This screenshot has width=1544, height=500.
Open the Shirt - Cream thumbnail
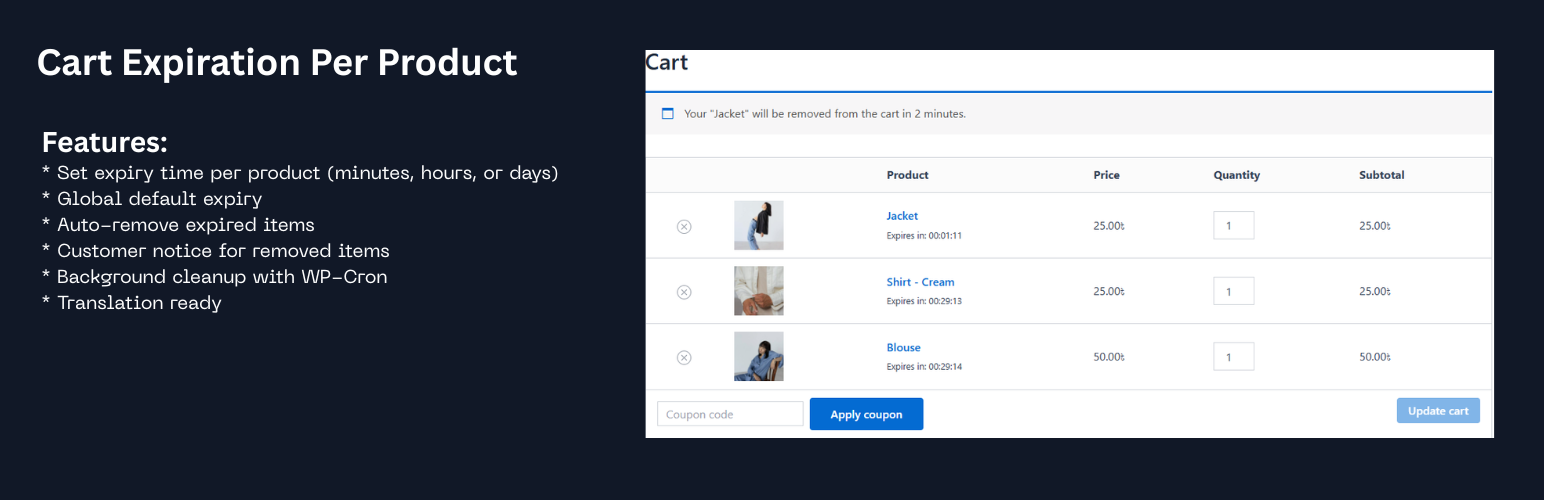(x=758, y=291)
